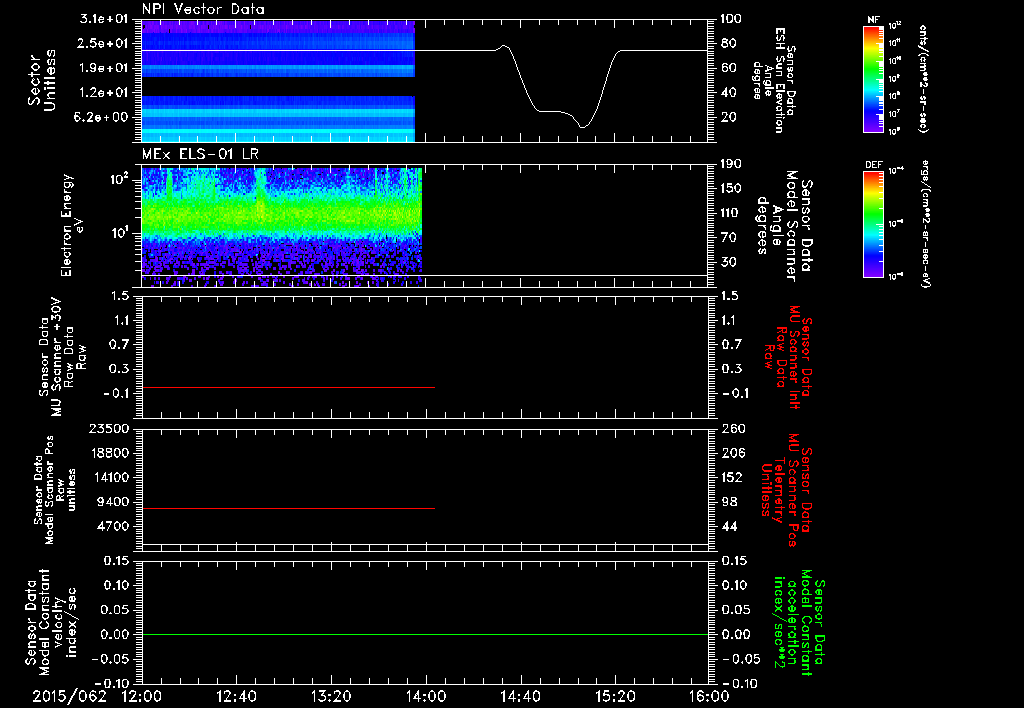Viewport: 1024px width, 708px height.
Task: Select the red "MU Scanner Pos Telemetry" label
Action: pyautogui.click(x=786, y=490)
